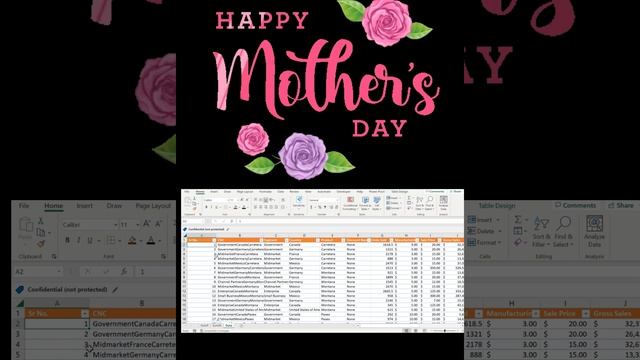This screenshot has height=360, width=640.
Task: Click MidmarketFranceCarrete cell in background sheet
Action: [133, 344]
